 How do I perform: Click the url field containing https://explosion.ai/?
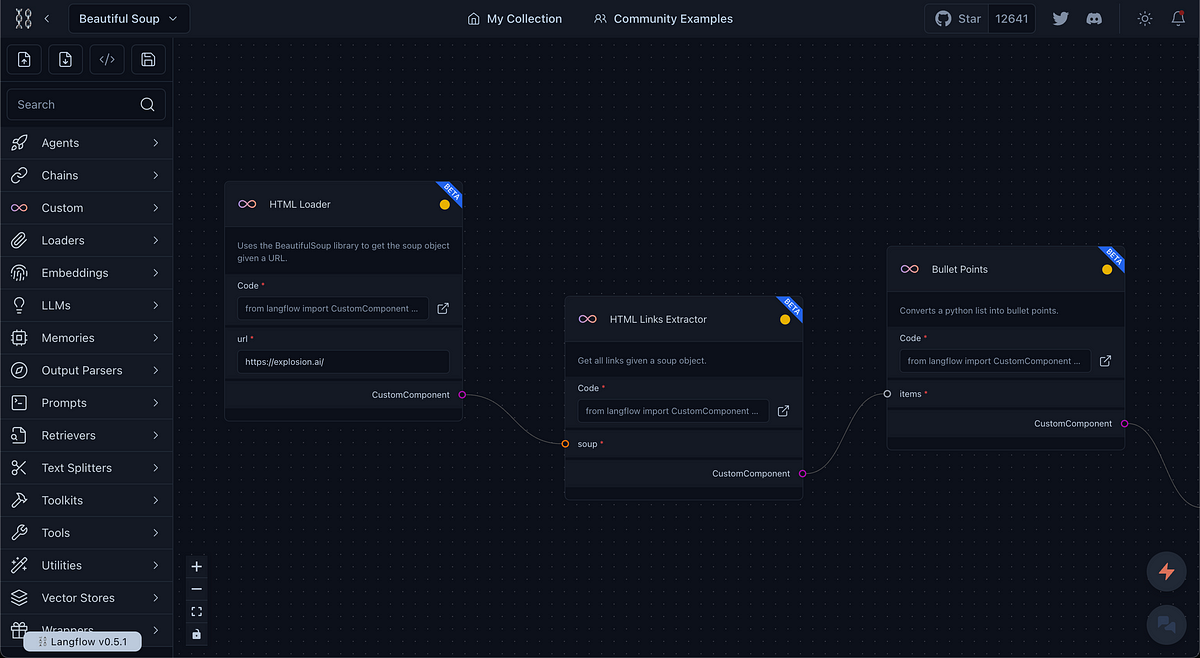point(343,361)
